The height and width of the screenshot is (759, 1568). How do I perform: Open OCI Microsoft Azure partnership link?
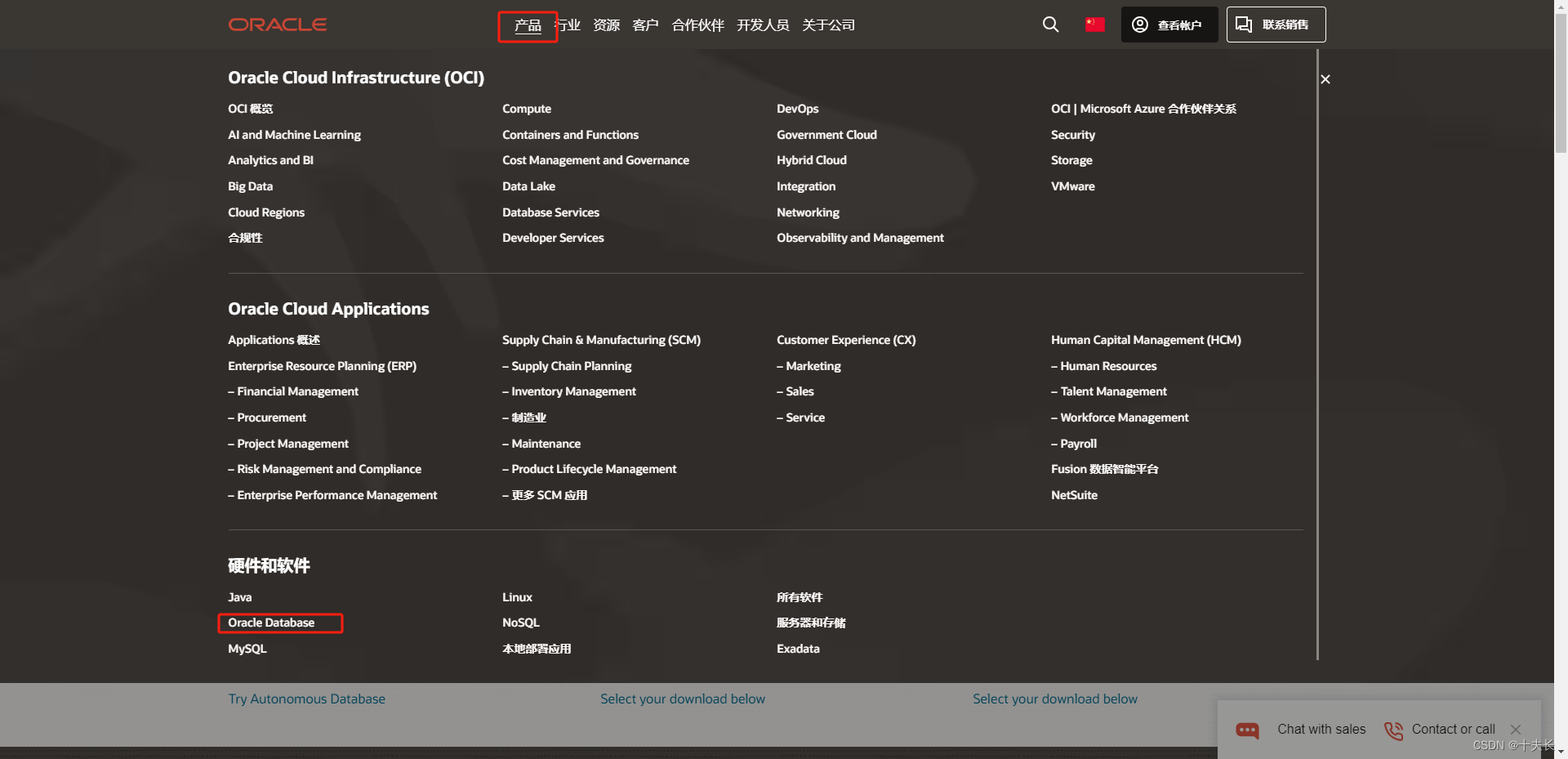coord(1143,109)
